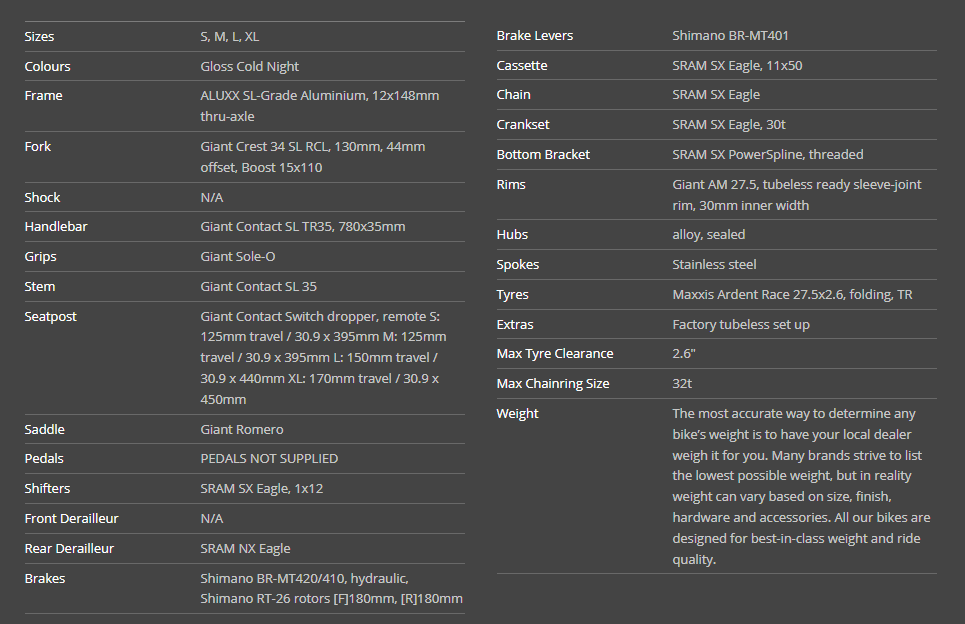Screen dimensions: 965x624
Task: Select the Giant Romero saddle value
Action: pyautogui.click(x=242, y=429)
